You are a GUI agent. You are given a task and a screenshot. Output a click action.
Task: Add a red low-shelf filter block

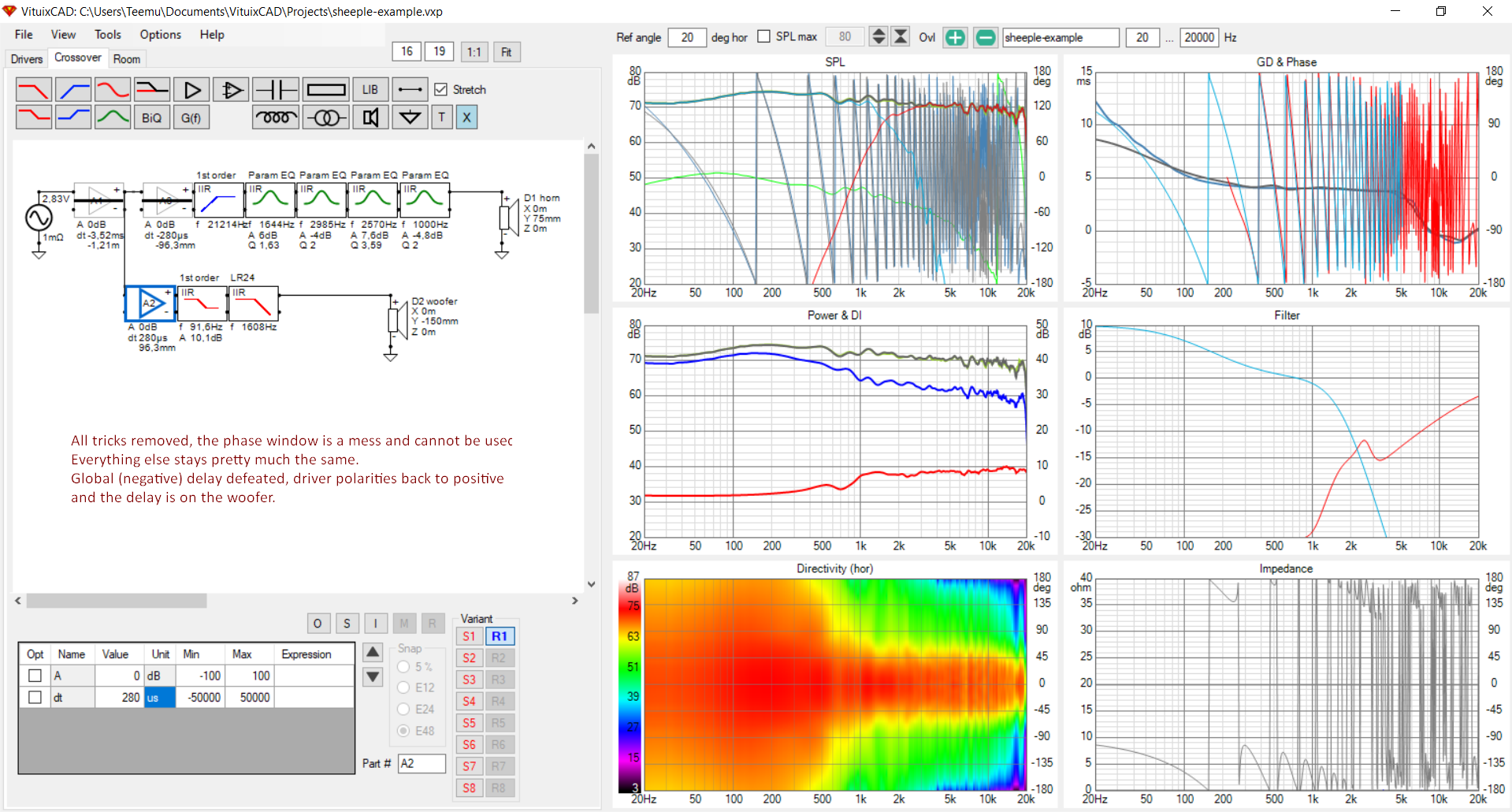point(34,117)
